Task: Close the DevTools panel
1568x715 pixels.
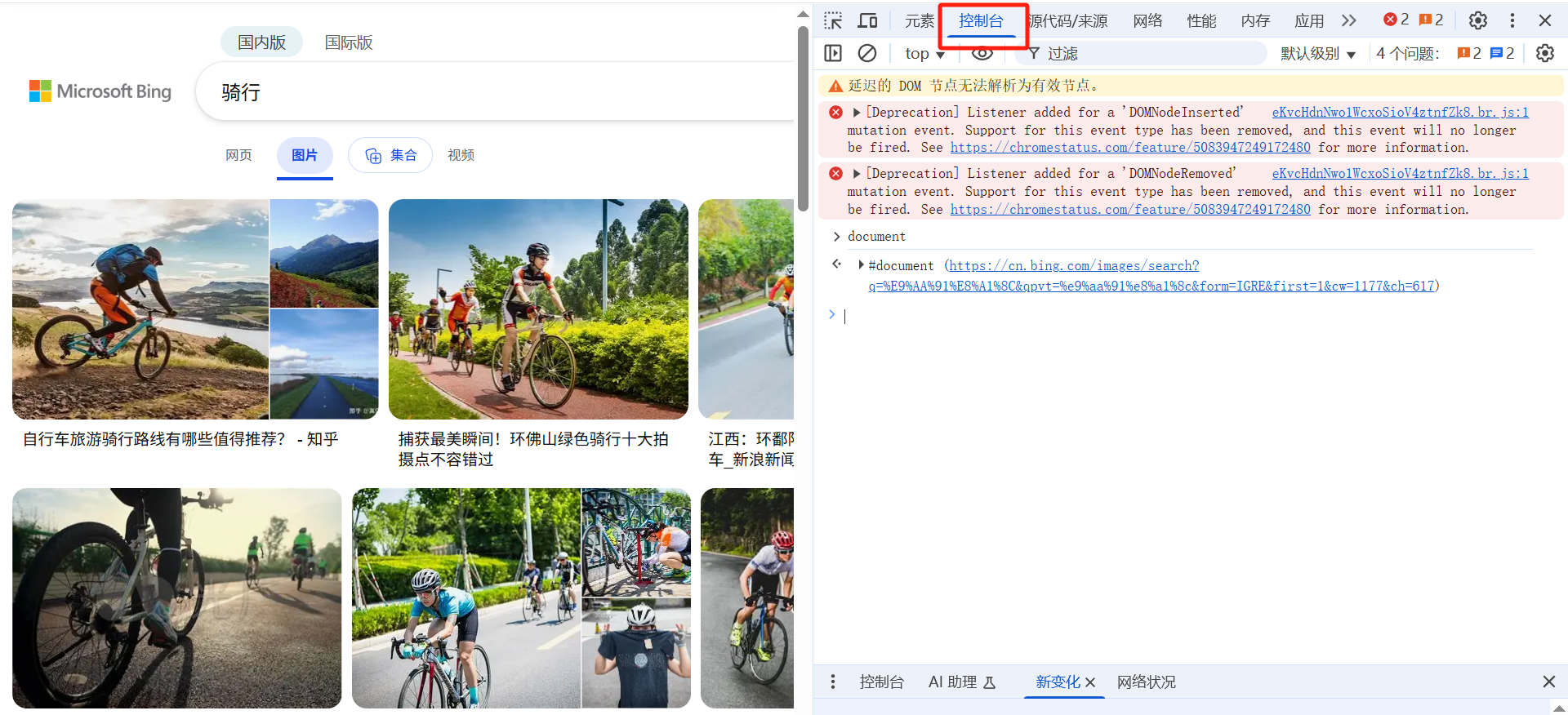Action: tap(1545, 20)
